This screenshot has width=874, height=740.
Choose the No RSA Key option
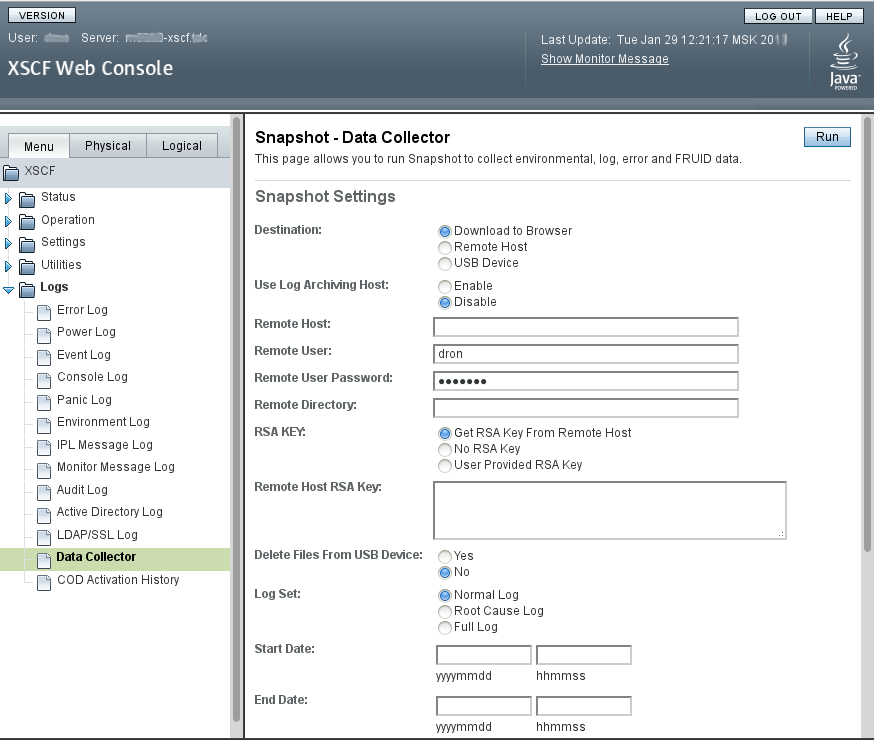(x=445, y=450)
